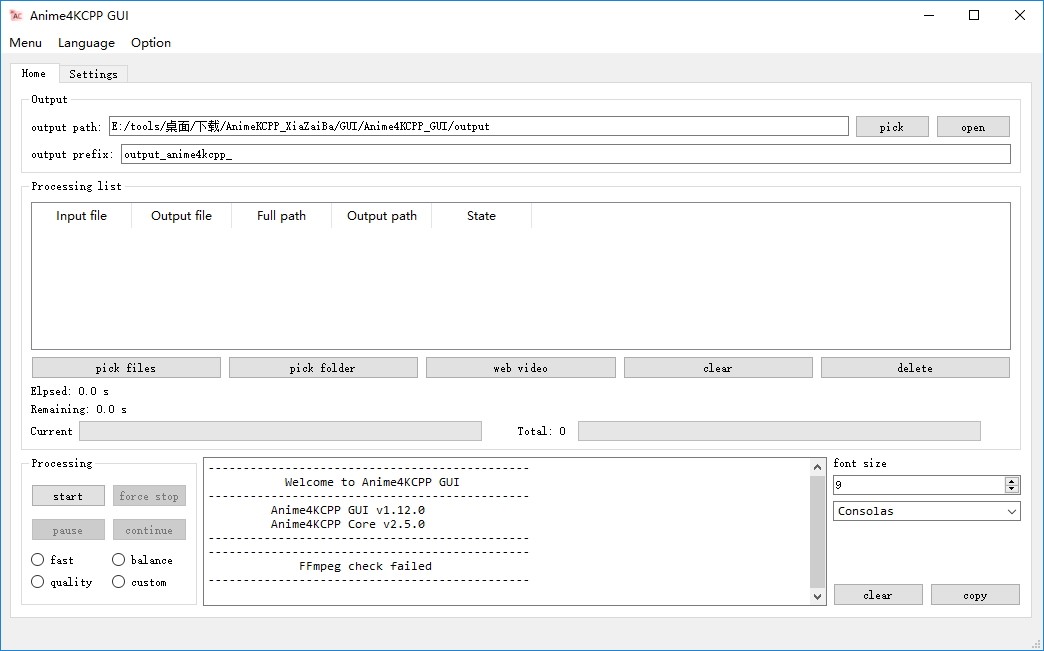Minimize the Anime4KCPP GUI window
Viewport: 1044px width, 651px height.
(929, 15)
